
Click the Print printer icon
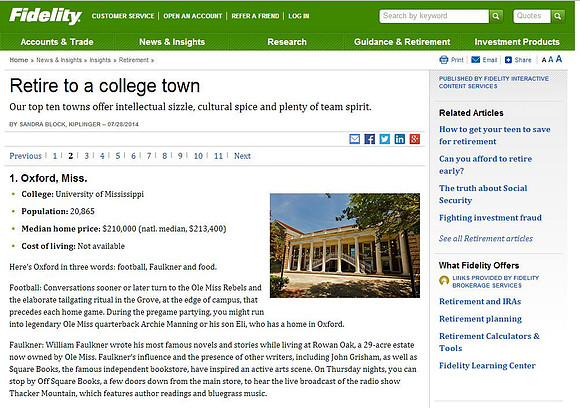pos(444,60)
